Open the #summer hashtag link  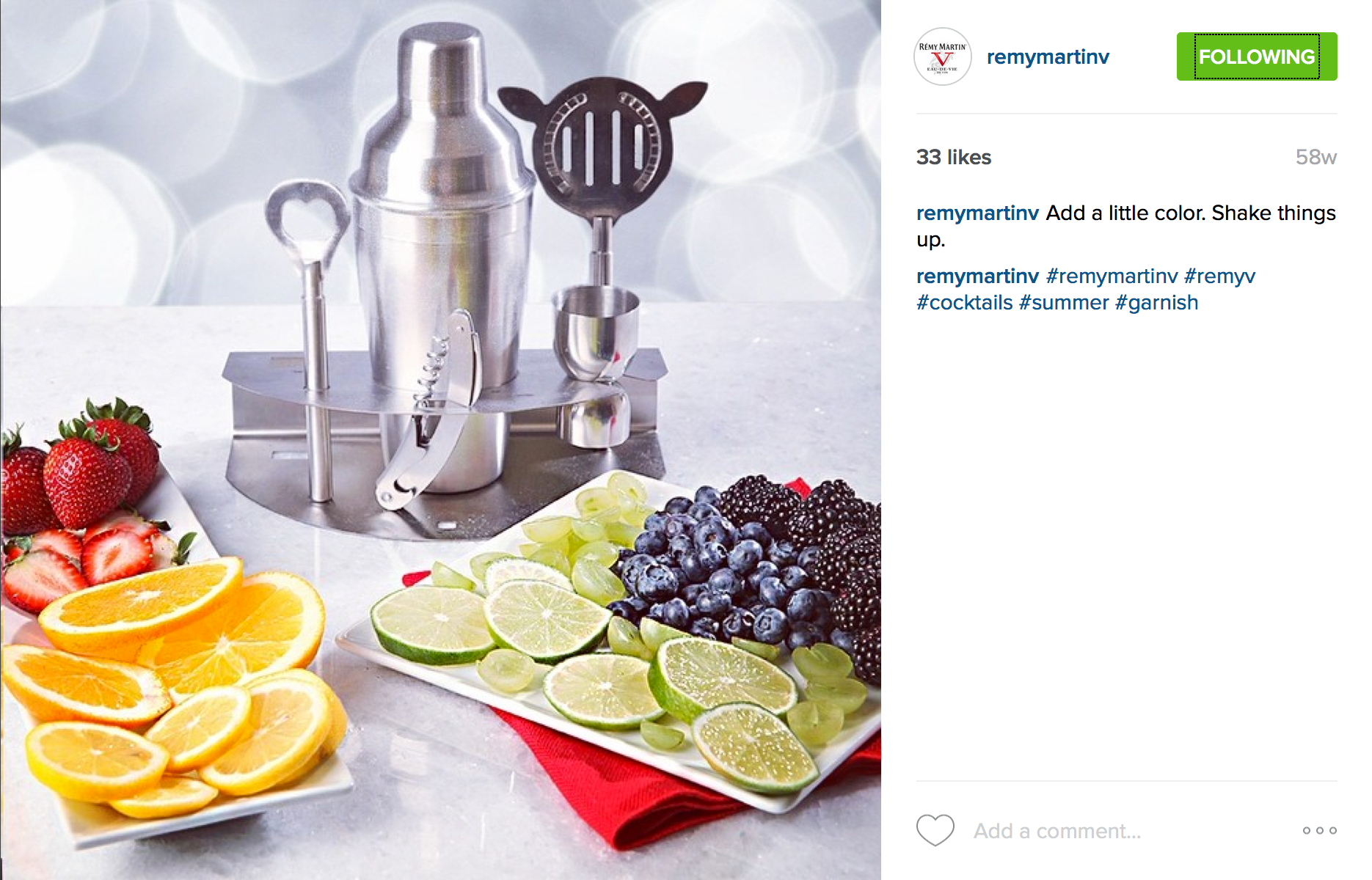pos(1064,303)
